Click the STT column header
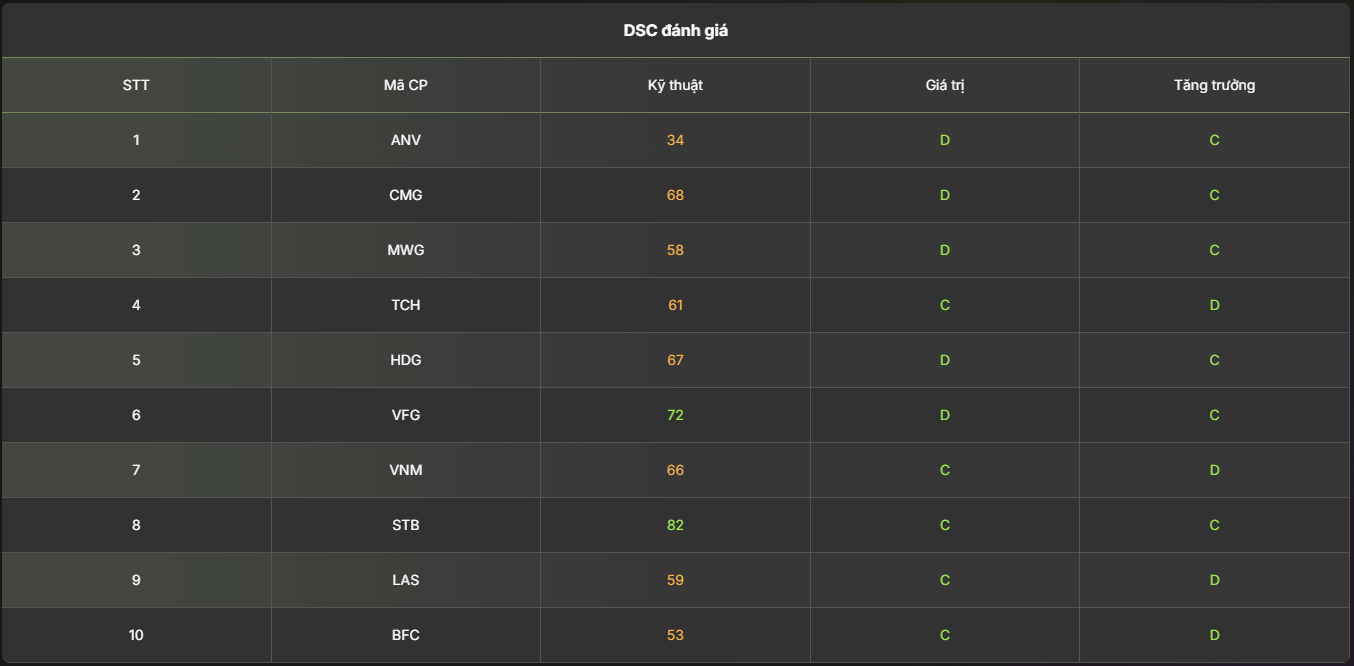 pyautogui.click(x=136, y=85)
